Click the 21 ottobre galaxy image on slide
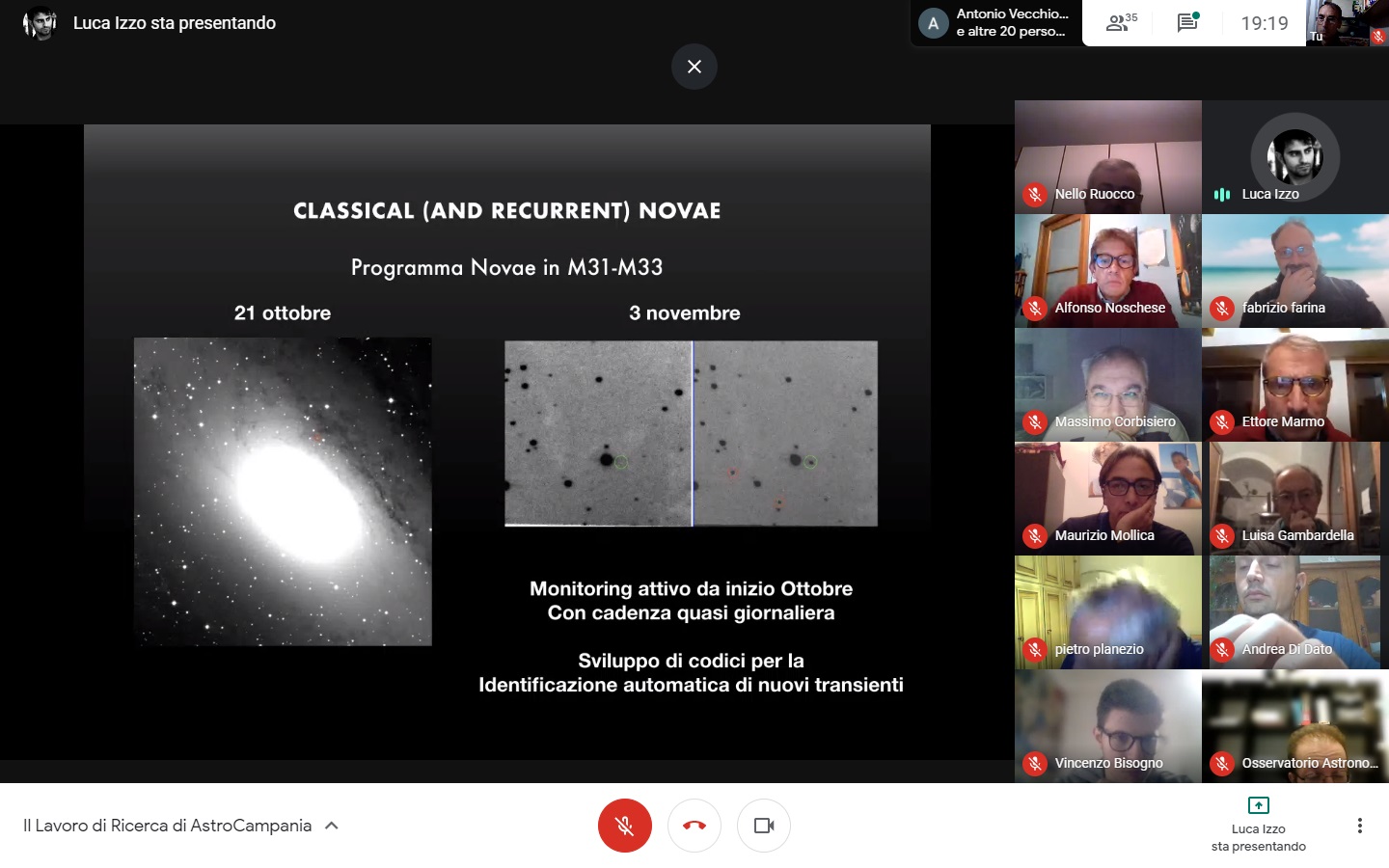 [283, 491]
